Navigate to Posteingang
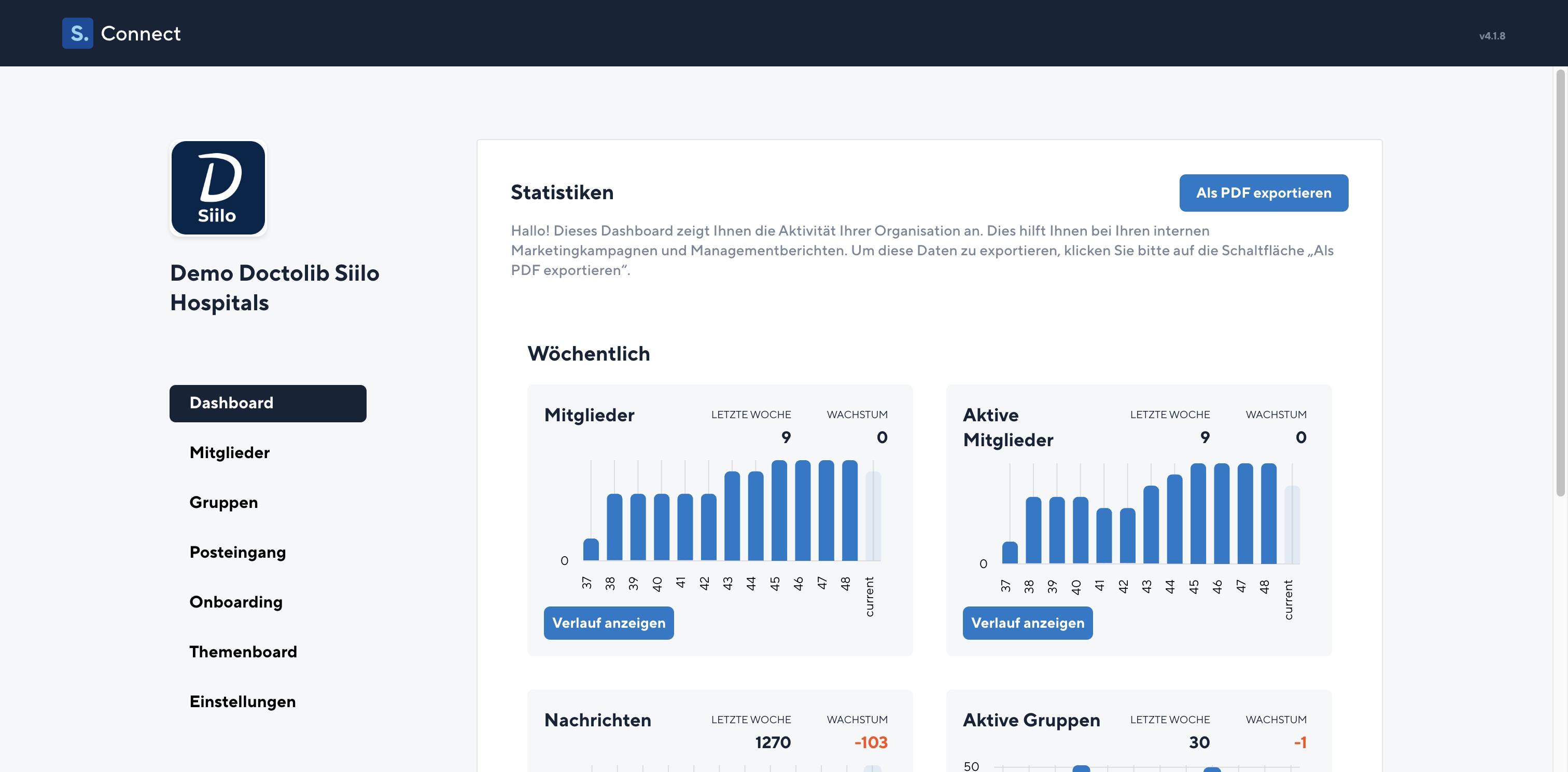The height and width of the screenshot is (772, 1568). pos(237,552)
